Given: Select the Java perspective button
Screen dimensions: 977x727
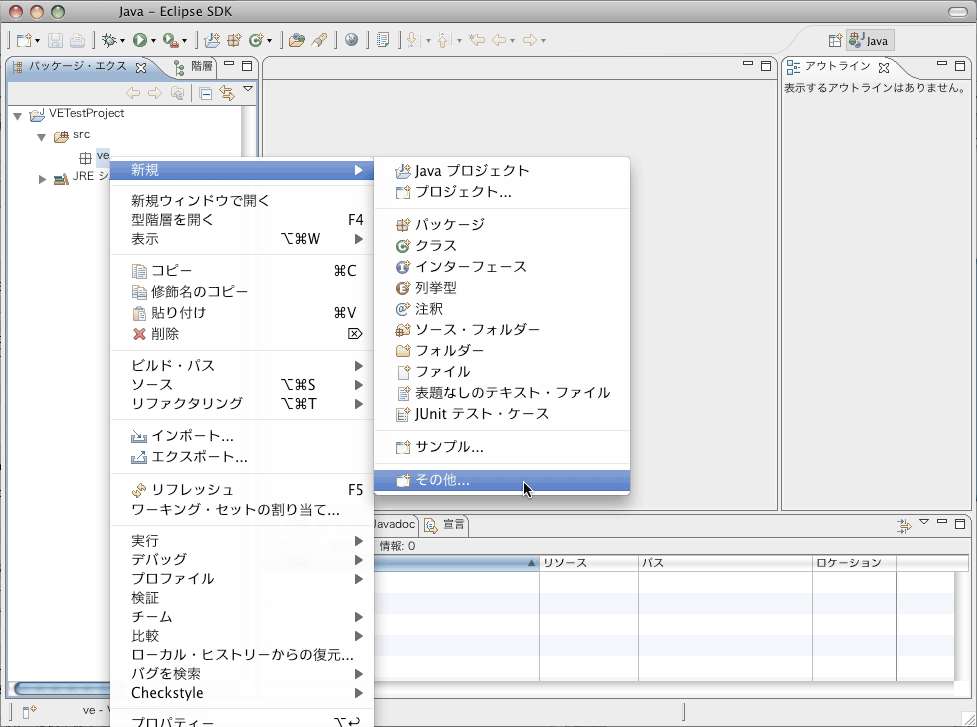Looking at the screenshot, I should [x=870, y=41].
